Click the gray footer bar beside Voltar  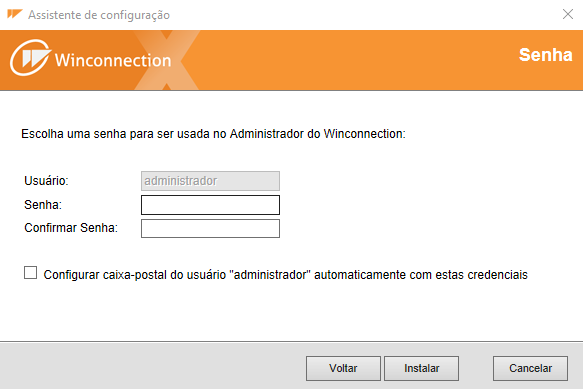tap(152, 367)
